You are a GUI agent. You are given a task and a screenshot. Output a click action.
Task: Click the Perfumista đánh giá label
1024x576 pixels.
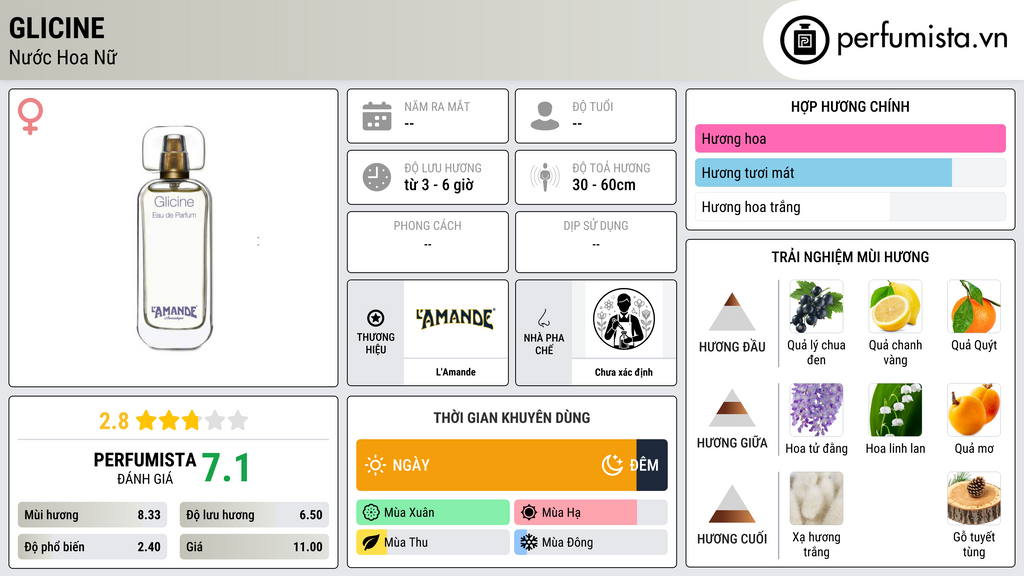click(x=145, y=468)
